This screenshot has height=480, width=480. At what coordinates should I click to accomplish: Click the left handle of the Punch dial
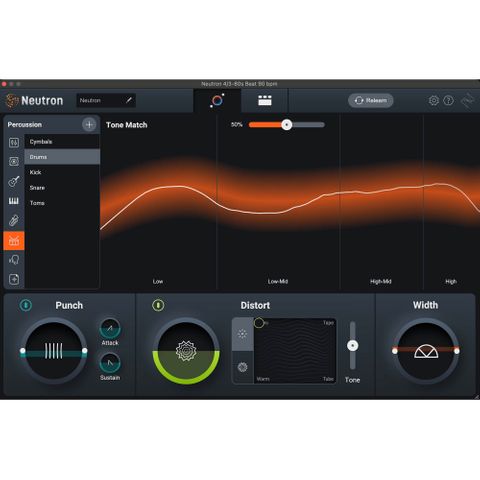(23, 350)
